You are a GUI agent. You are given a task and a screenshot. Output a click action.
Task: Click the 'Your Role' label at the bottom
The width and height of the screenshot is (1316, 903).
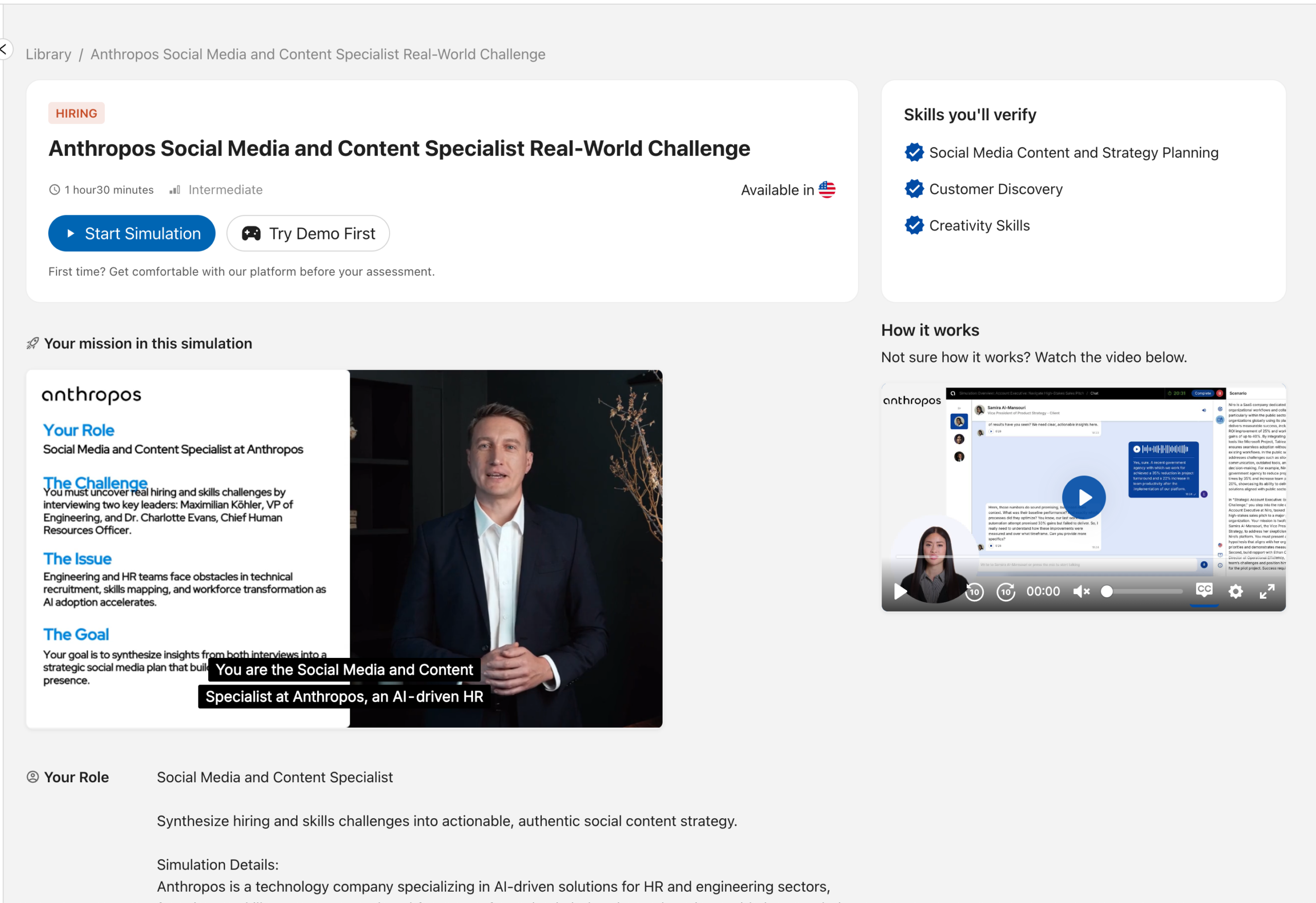tap(77, 777)
